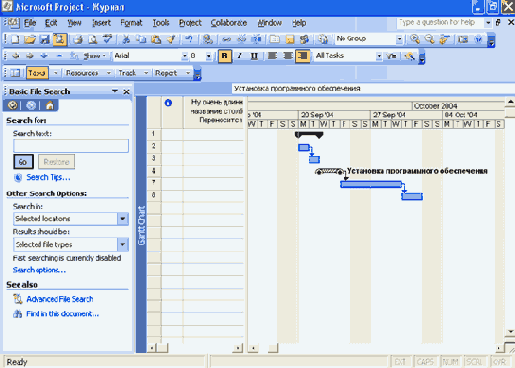Expand the Selected locations dropdown

point(123,219)
